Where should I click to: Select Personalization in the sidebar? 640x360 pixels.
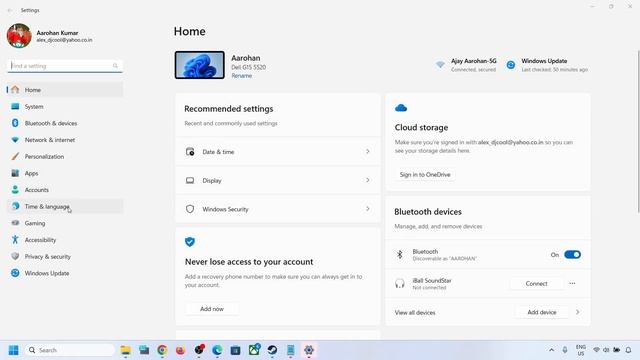pos(65,157)
